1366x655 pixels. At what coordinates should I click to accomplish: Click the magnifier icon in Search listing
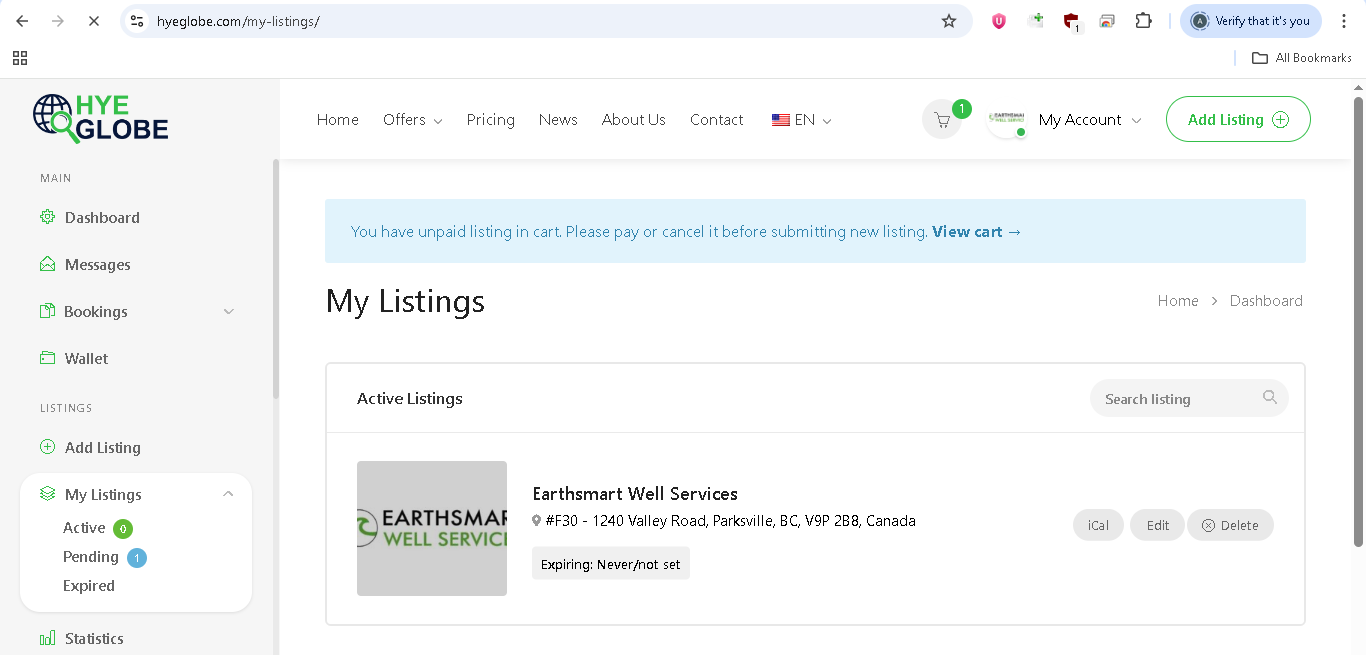point(1269,398)
